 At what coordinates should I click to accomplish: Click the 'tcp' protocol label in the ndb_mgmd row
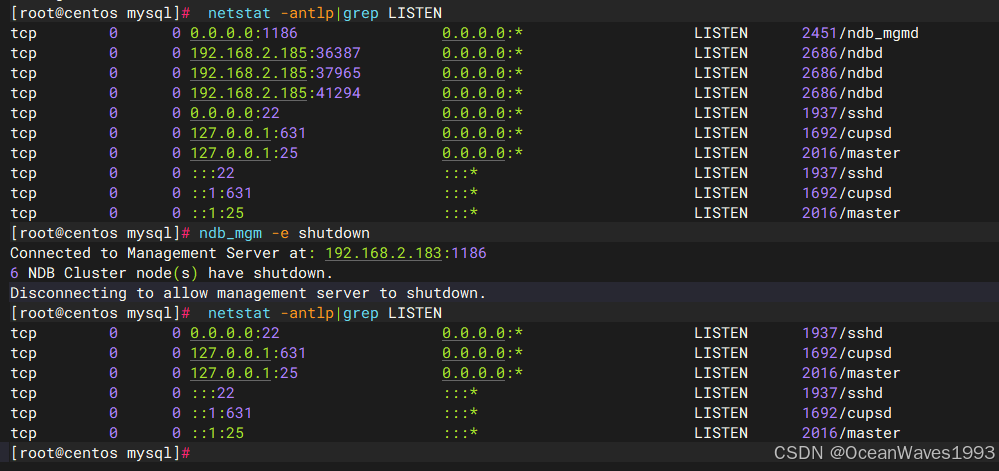(24, 33)
